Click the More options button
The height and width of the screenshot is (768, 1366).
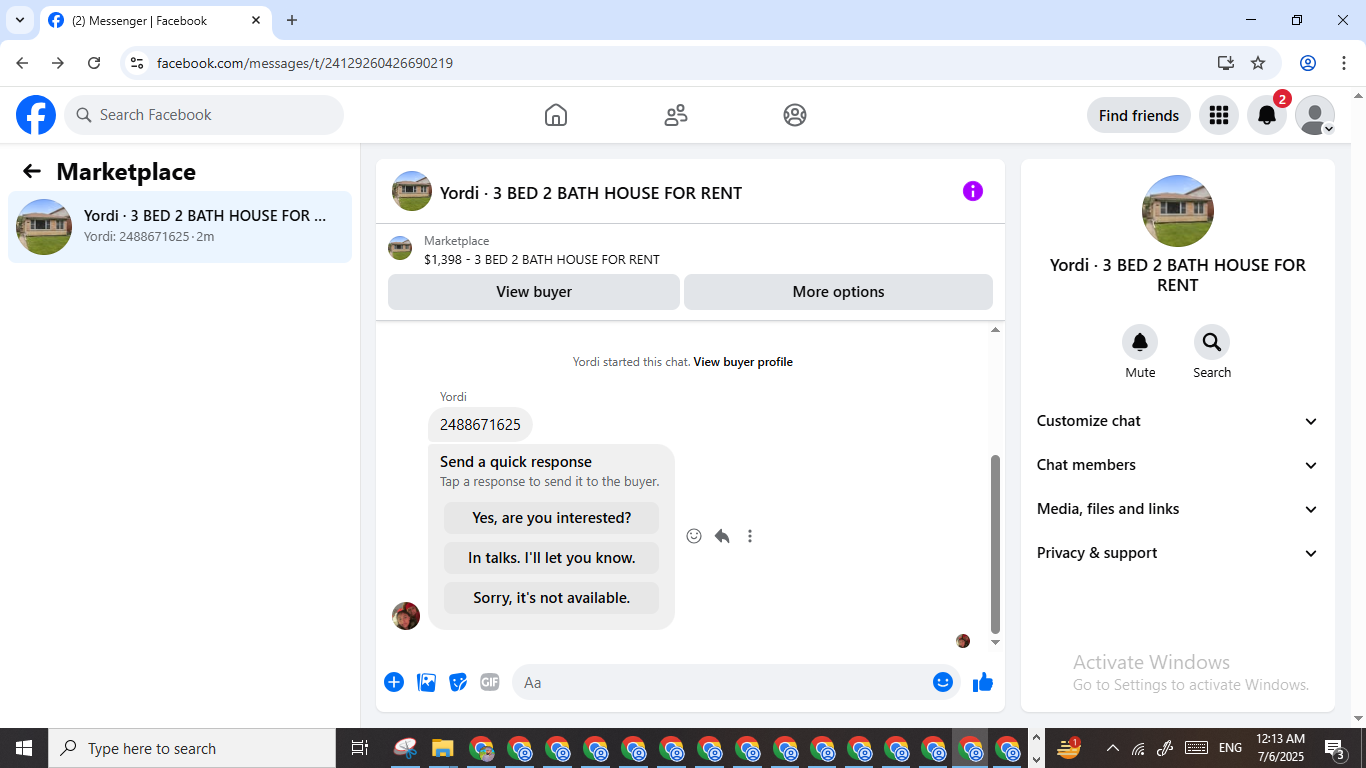tap(838, 292)
